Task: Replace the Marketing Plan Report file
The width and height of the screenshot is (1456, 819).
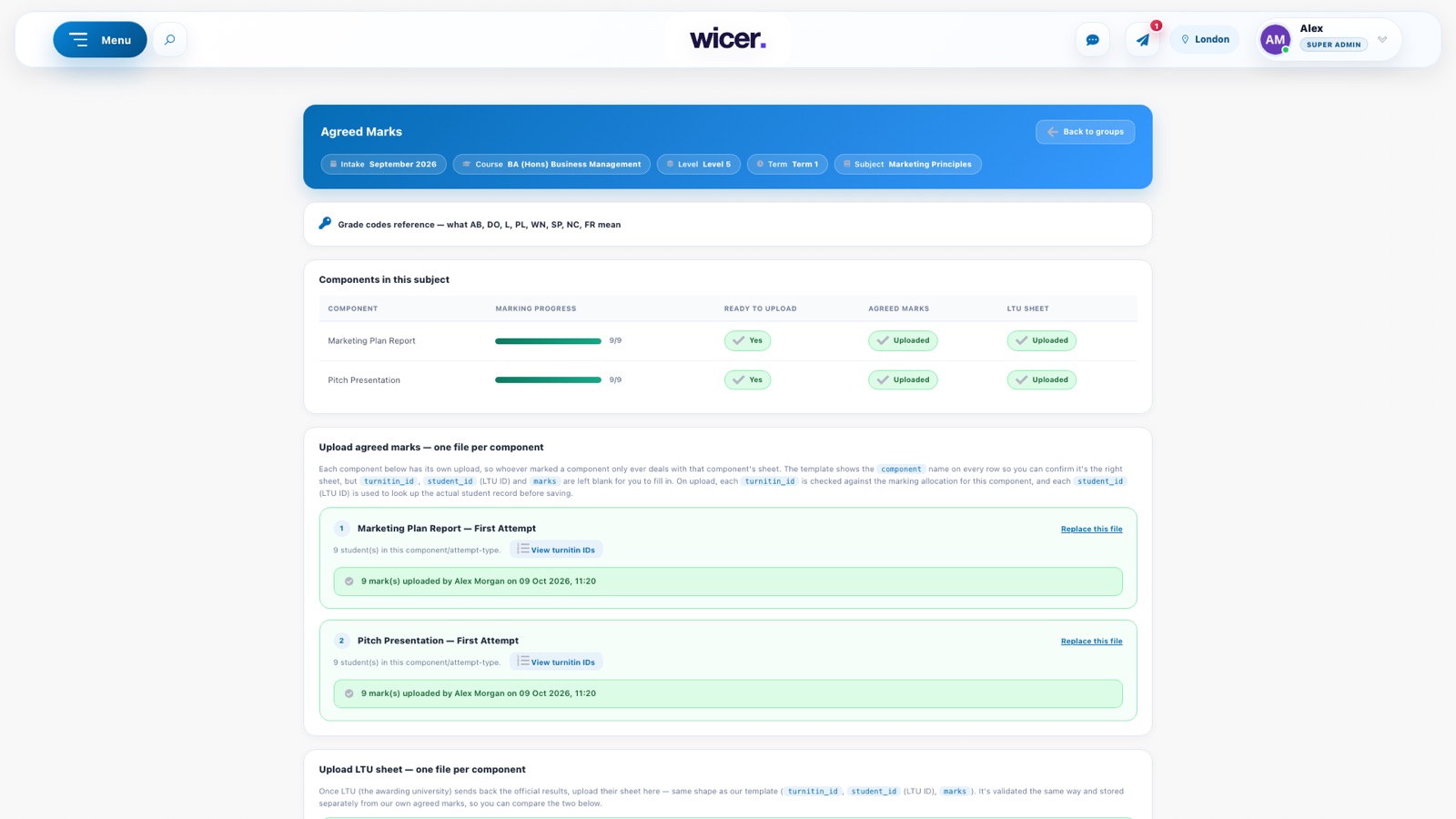Action: tap(1091, 530)
